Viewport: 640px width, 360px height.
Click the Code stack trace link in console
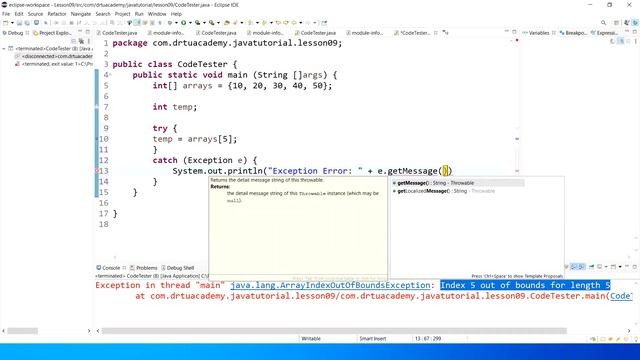pos(620,296)
